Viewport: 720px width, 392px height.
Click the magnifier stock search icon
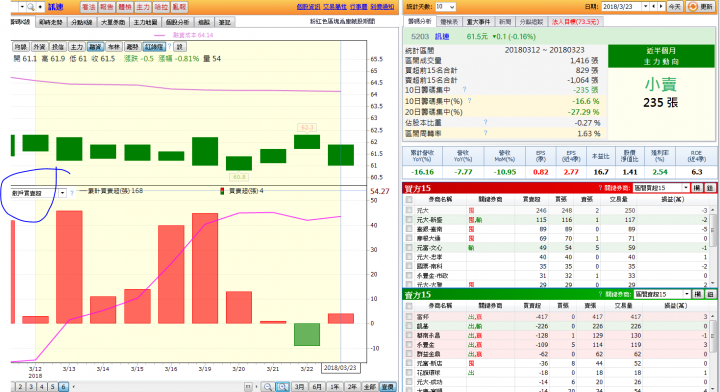tap(31, 7)
